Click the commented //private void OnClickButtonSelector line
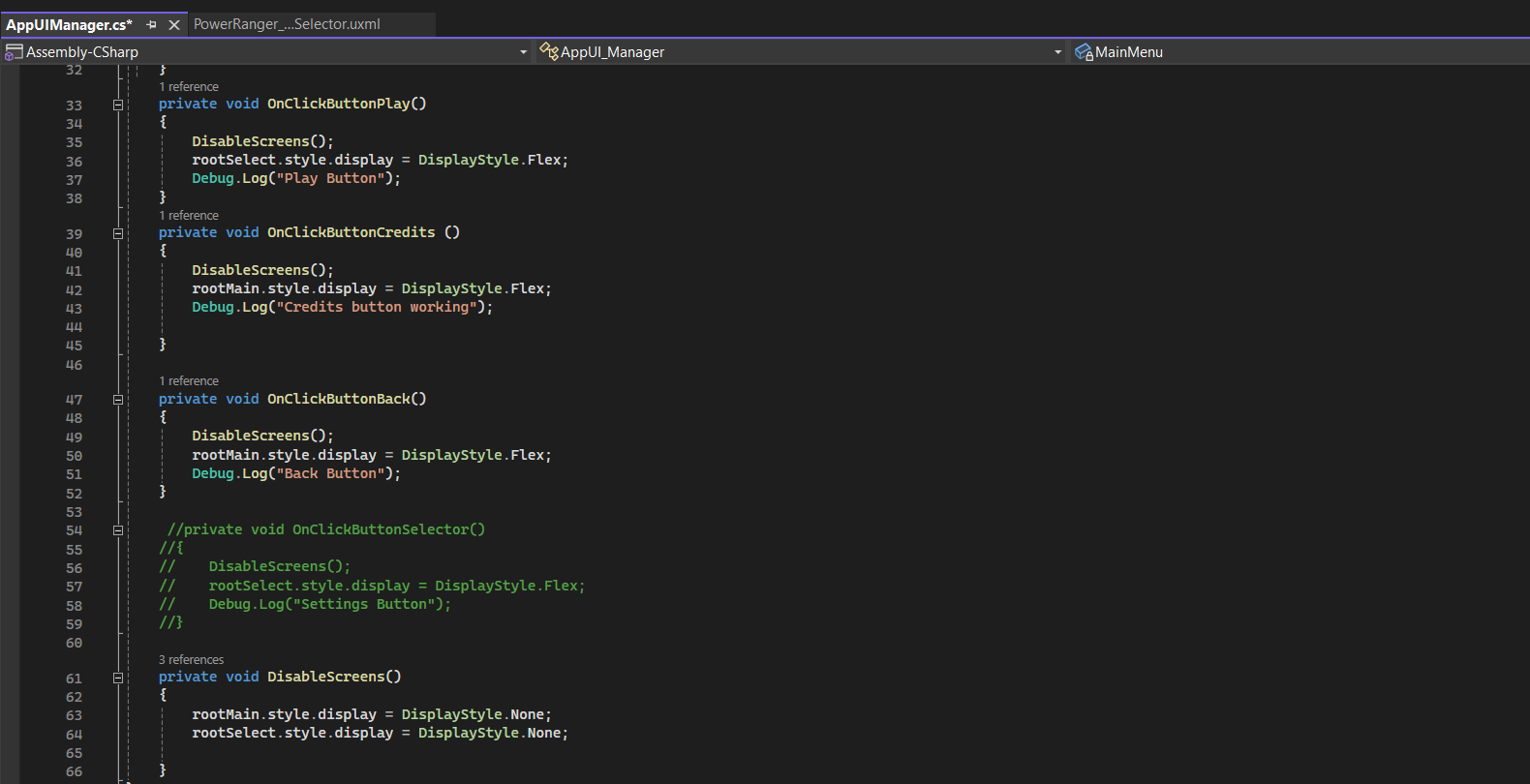1530x784 pixels. click(x=325, y=529)
